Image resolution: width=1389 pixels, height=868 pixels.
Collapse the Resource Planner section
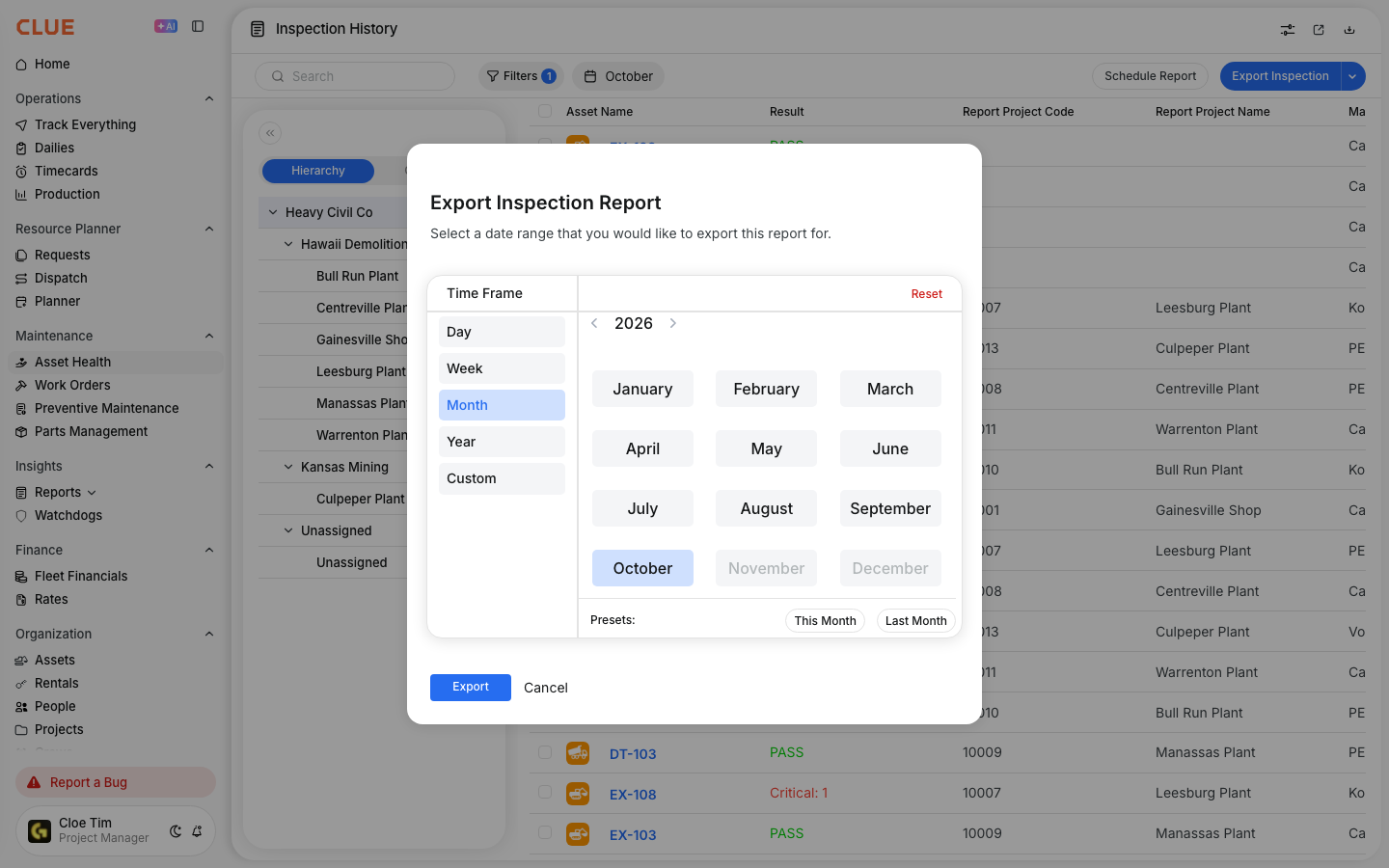(209, 229)
